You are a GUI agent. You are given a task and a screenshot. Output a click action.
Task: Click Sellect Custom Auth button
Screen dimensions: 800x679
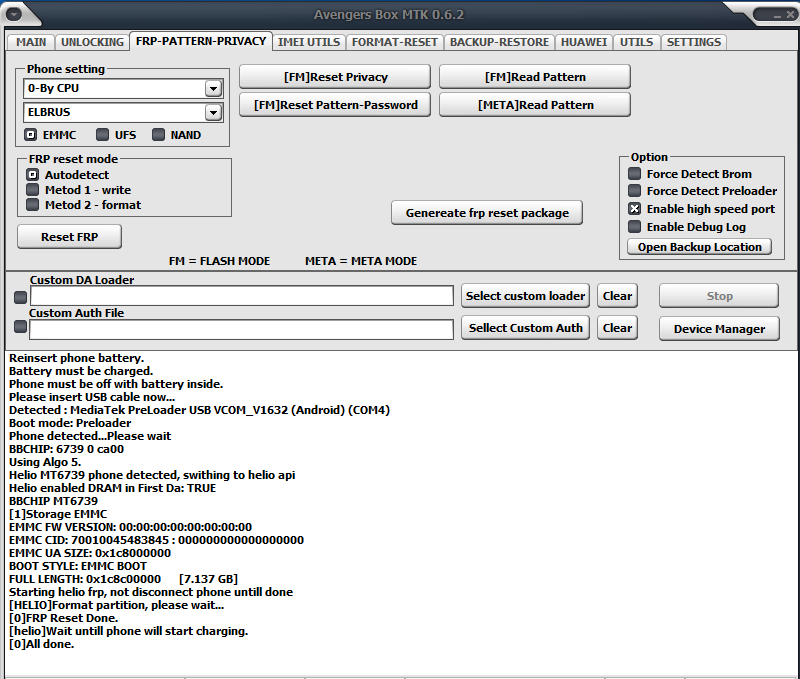pos(526,328)
